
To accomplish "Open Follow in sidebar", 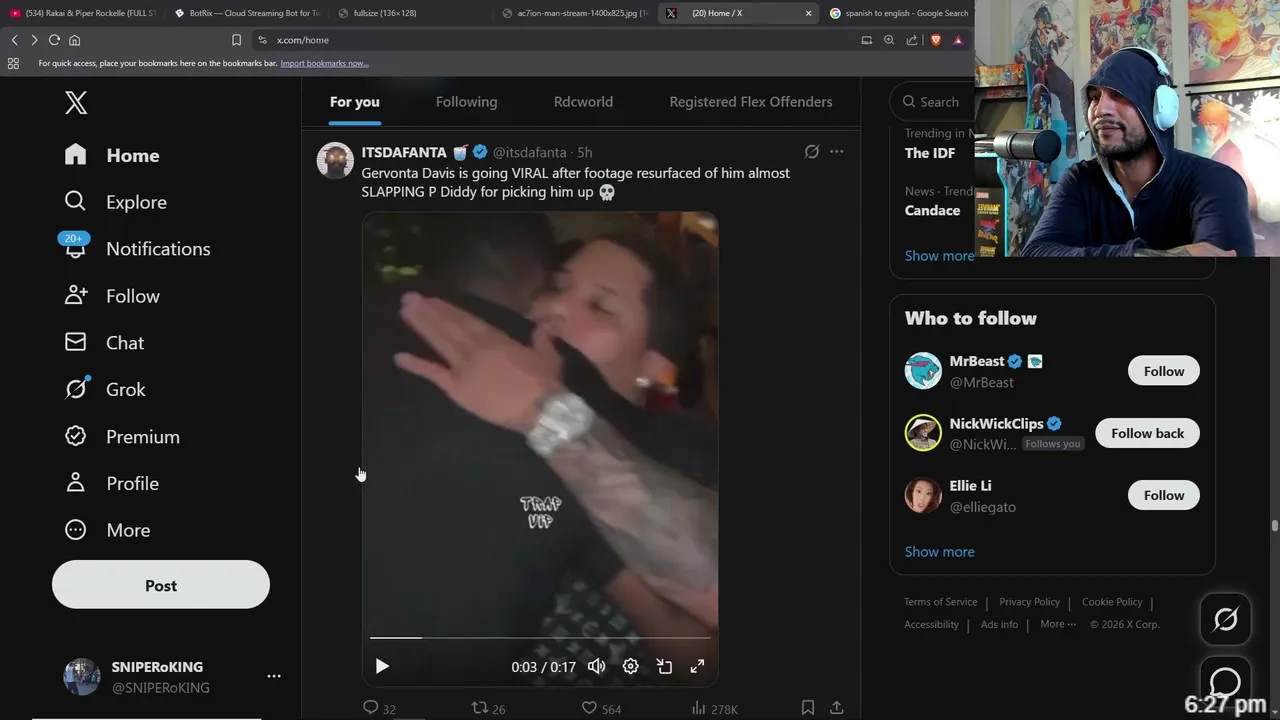I will tap(112, 296).
